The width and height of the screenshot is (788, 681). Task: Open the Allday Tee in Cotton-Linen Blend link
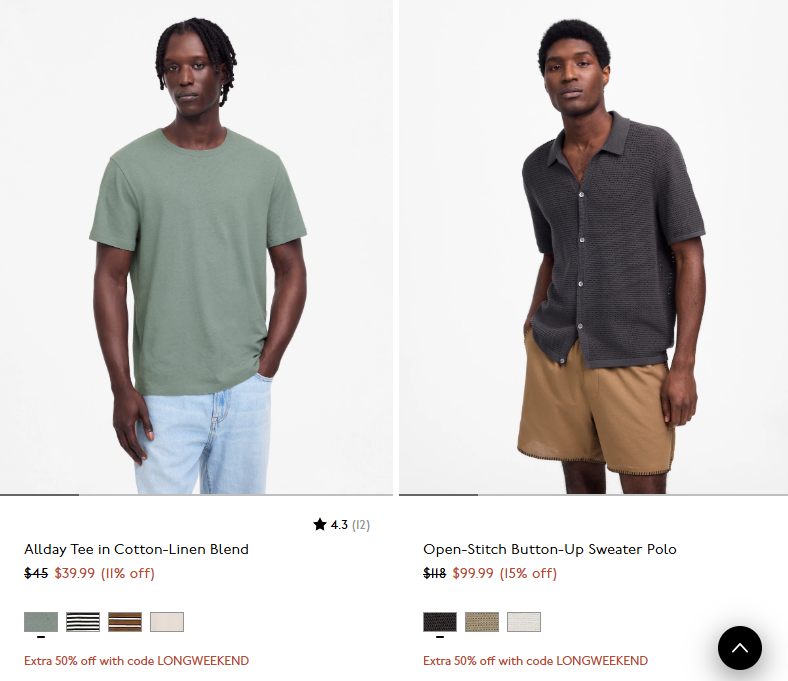pos(136,549)
